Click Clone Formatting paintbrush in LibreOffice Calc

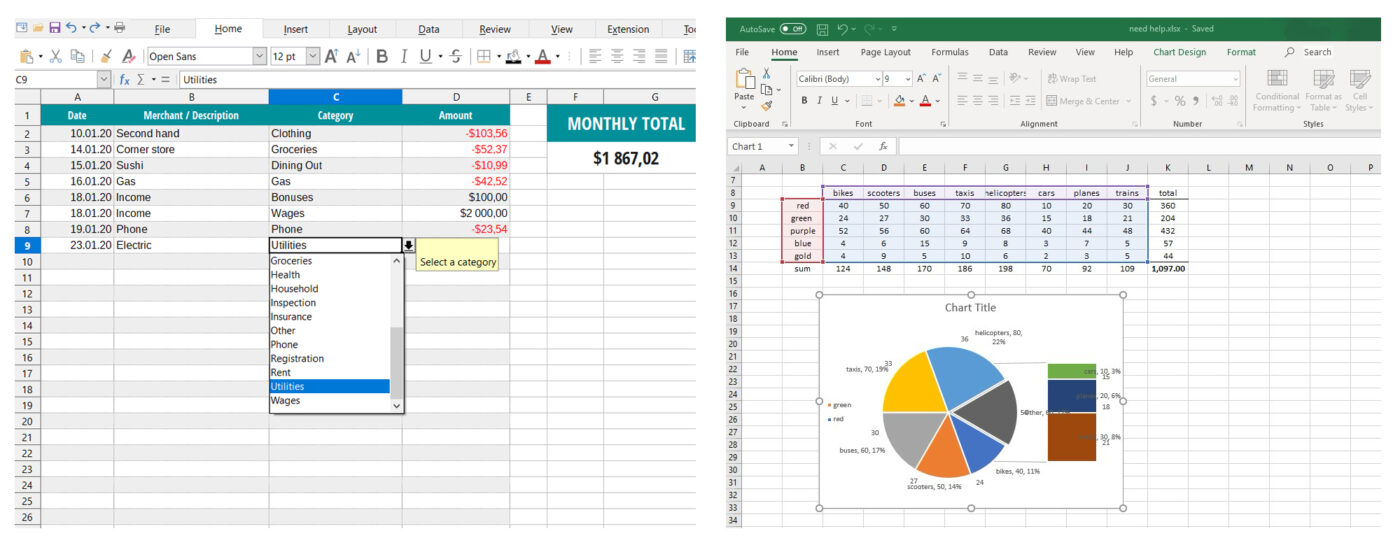click(x=106, y=56)
